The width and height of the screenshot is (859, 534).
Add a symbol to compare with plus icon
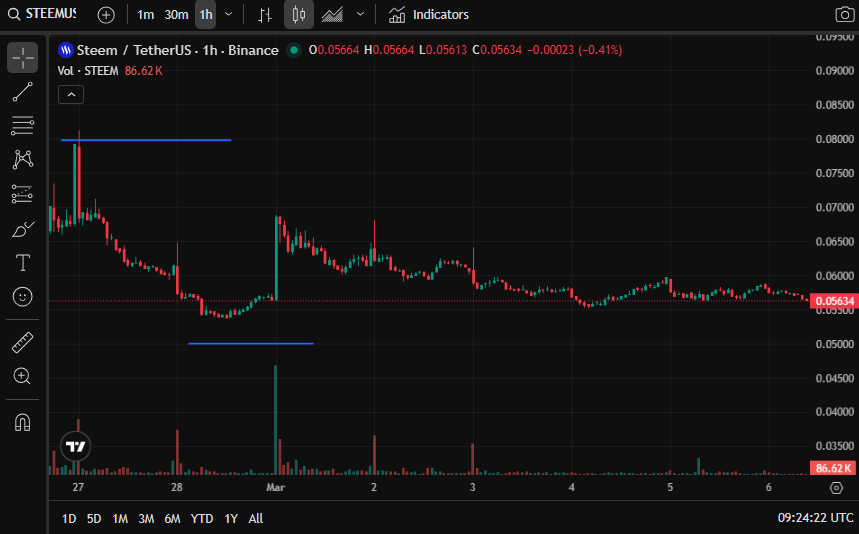[x=106, y=15]
